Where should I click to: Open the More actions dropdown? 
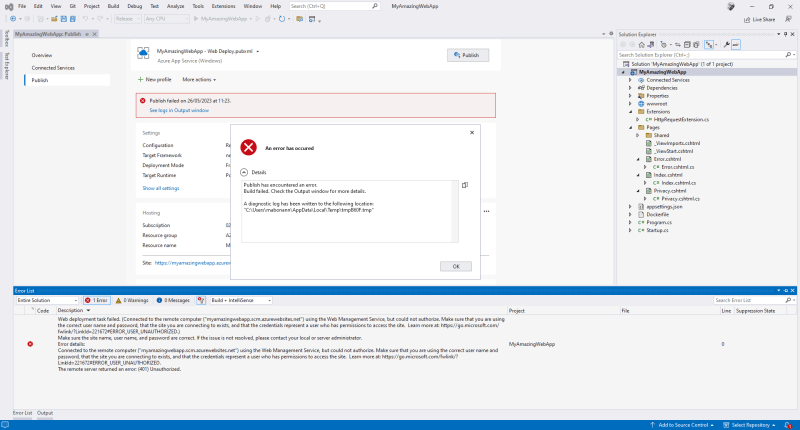click(199, 80)
